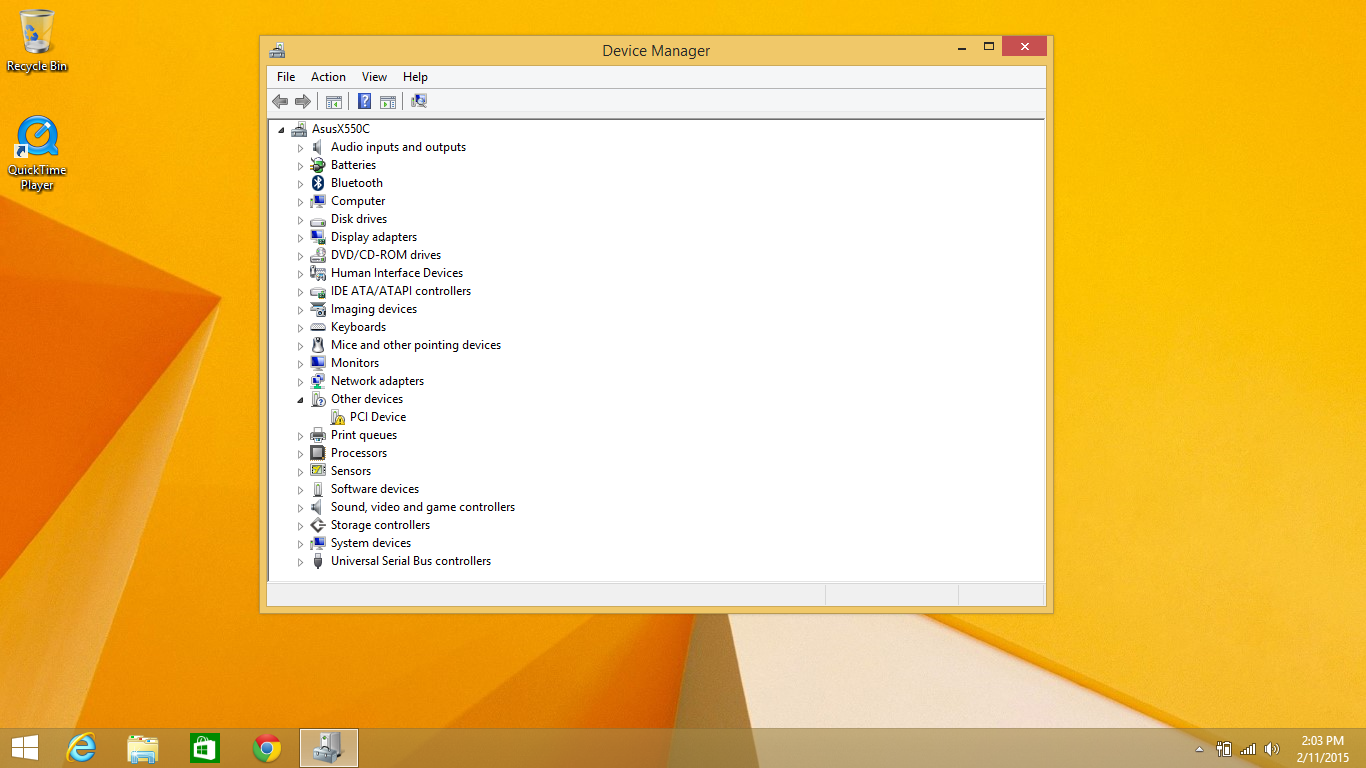Select the PCI Device warning icon
The width and height of the screenshot is (1366, 768).
click(337, 417)
